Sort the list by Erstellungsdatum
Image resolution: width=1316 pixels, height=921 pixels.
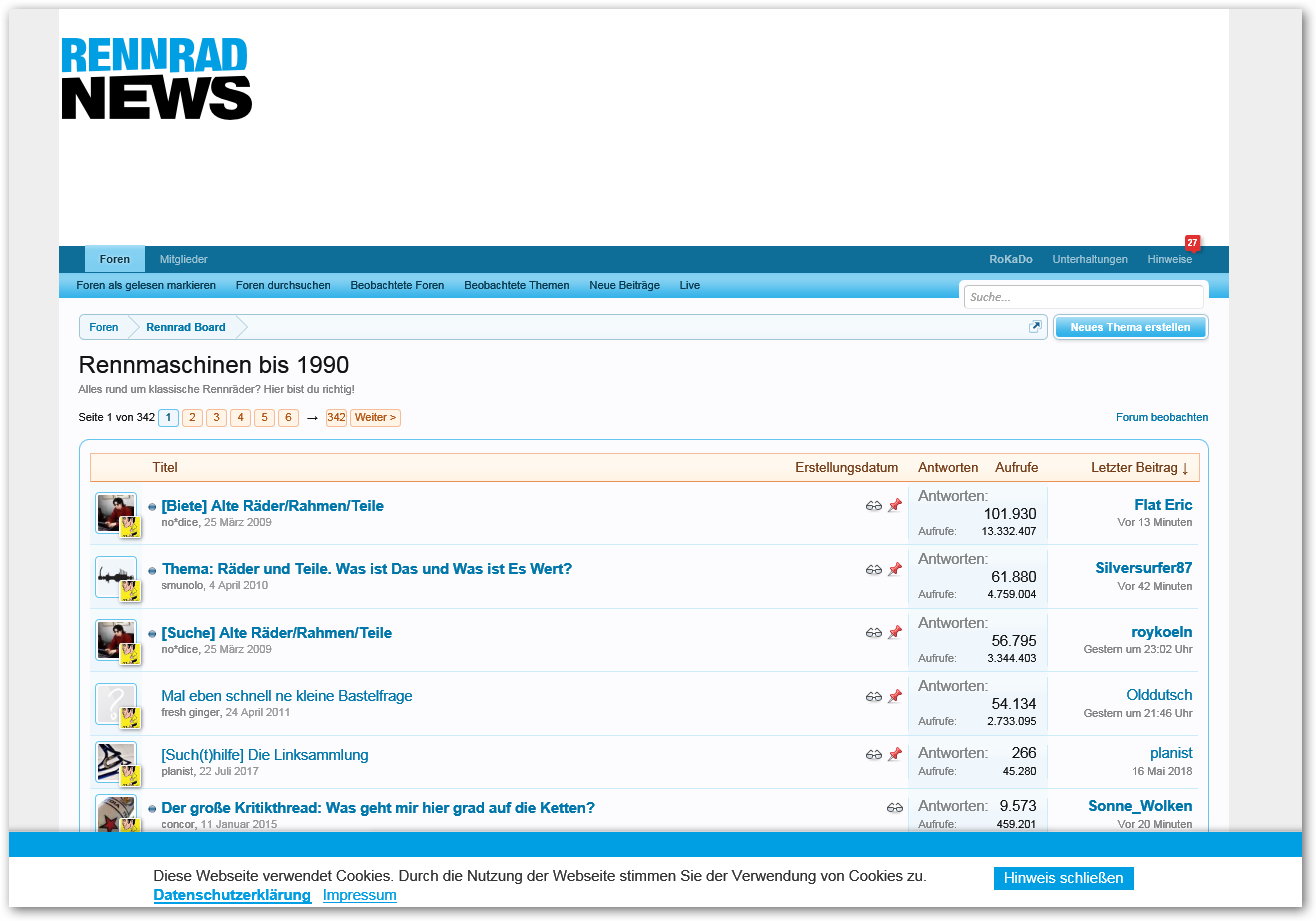coord(846,468)
